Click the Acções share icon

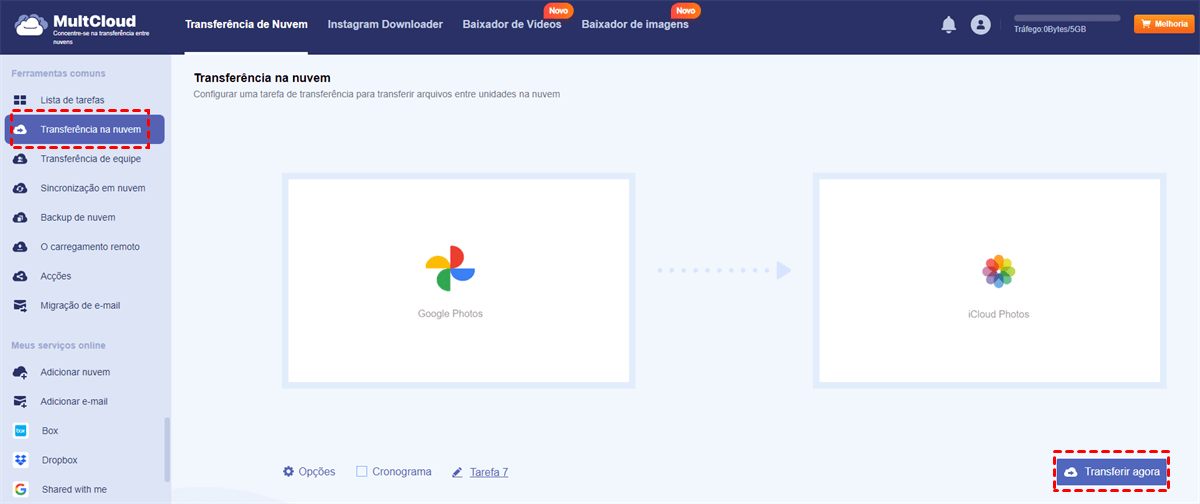(x=20, y=276)
